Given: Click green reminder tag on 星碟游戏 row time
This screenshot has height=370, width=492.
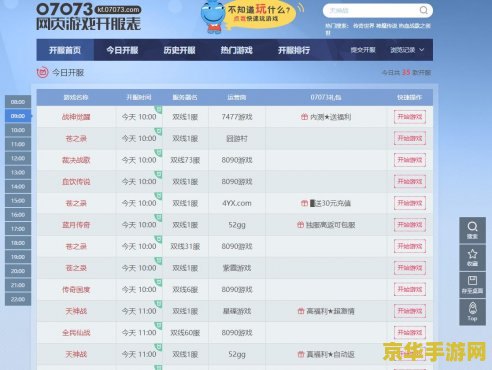Looking at the screenshot, I should pyautogui.click(x=159, y=304).
